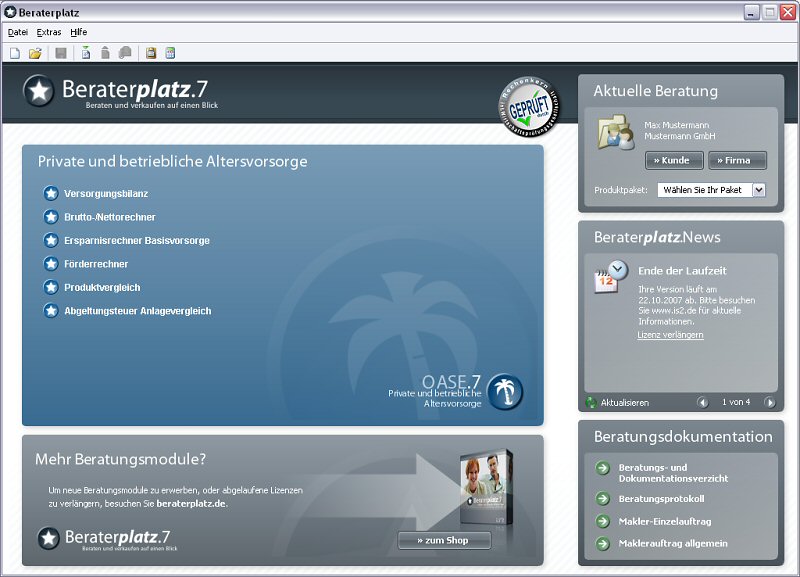Image resolution: width=800 pixels, height=577 pixels.
Task: Click the green arrow beside Beratungsprotokoll
Action: [603, 498]
